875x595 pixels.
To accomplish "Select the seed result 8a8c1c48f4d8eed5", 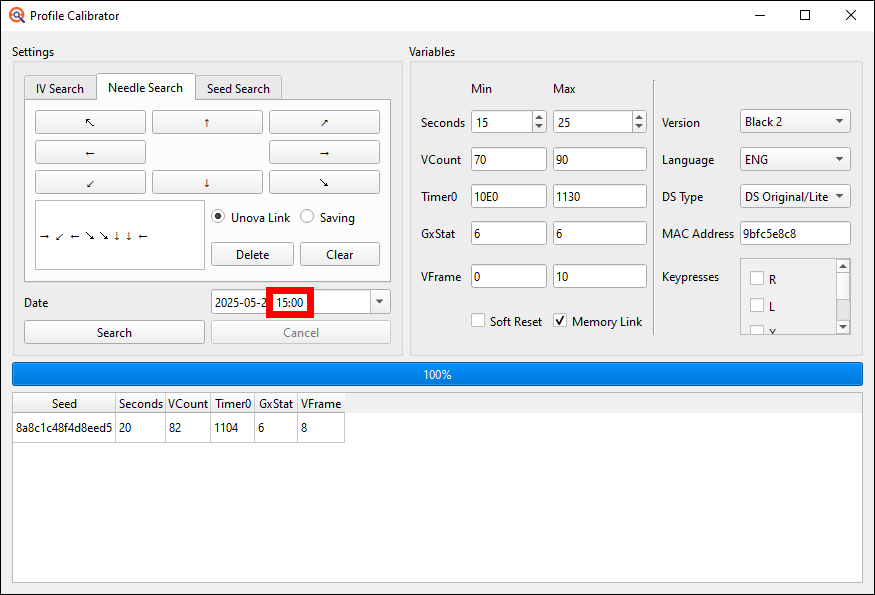I will click(63, 427).
